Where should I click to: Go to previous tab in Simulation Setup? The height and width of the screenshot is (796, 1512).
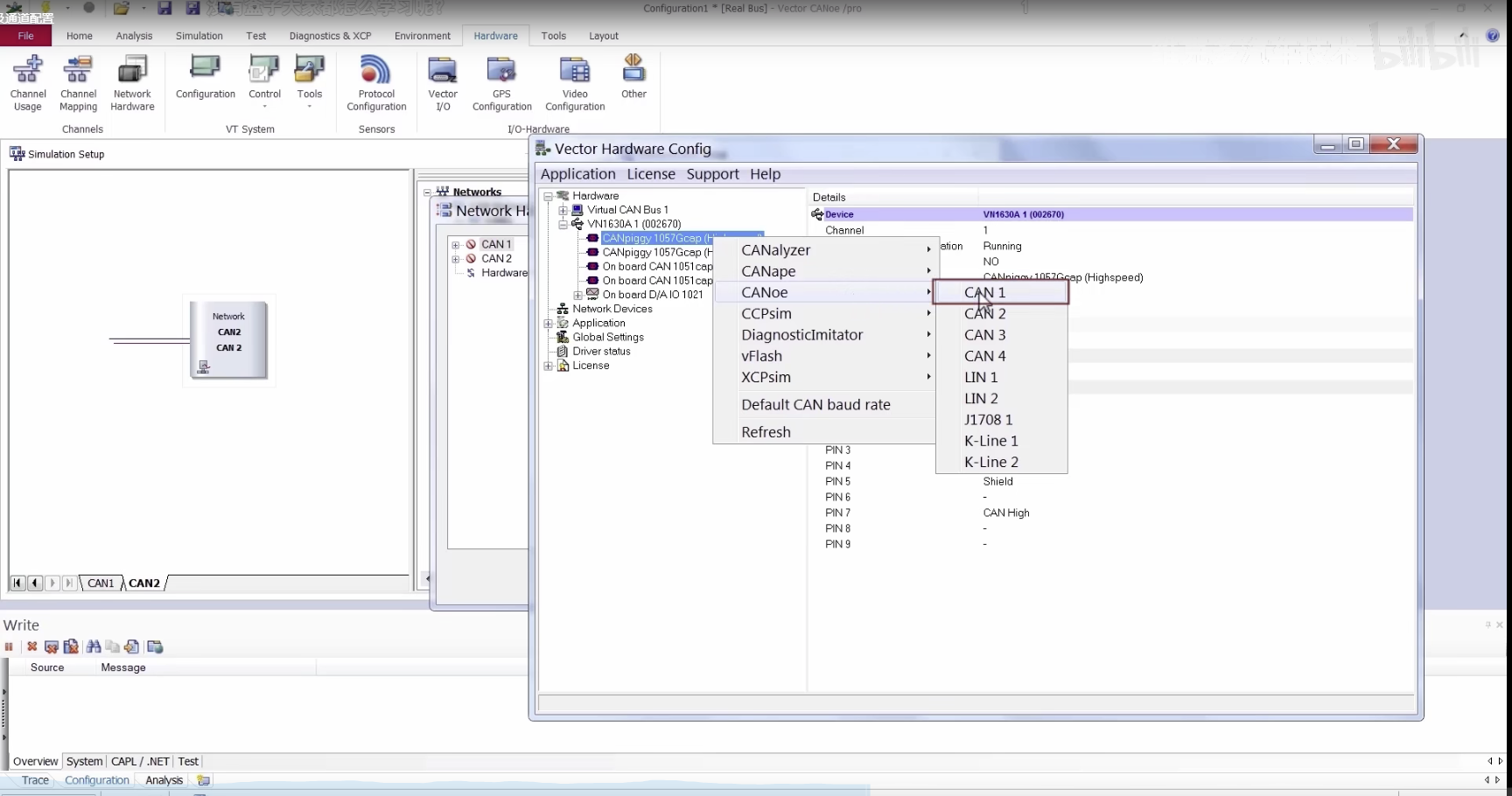tap(35, 583)
